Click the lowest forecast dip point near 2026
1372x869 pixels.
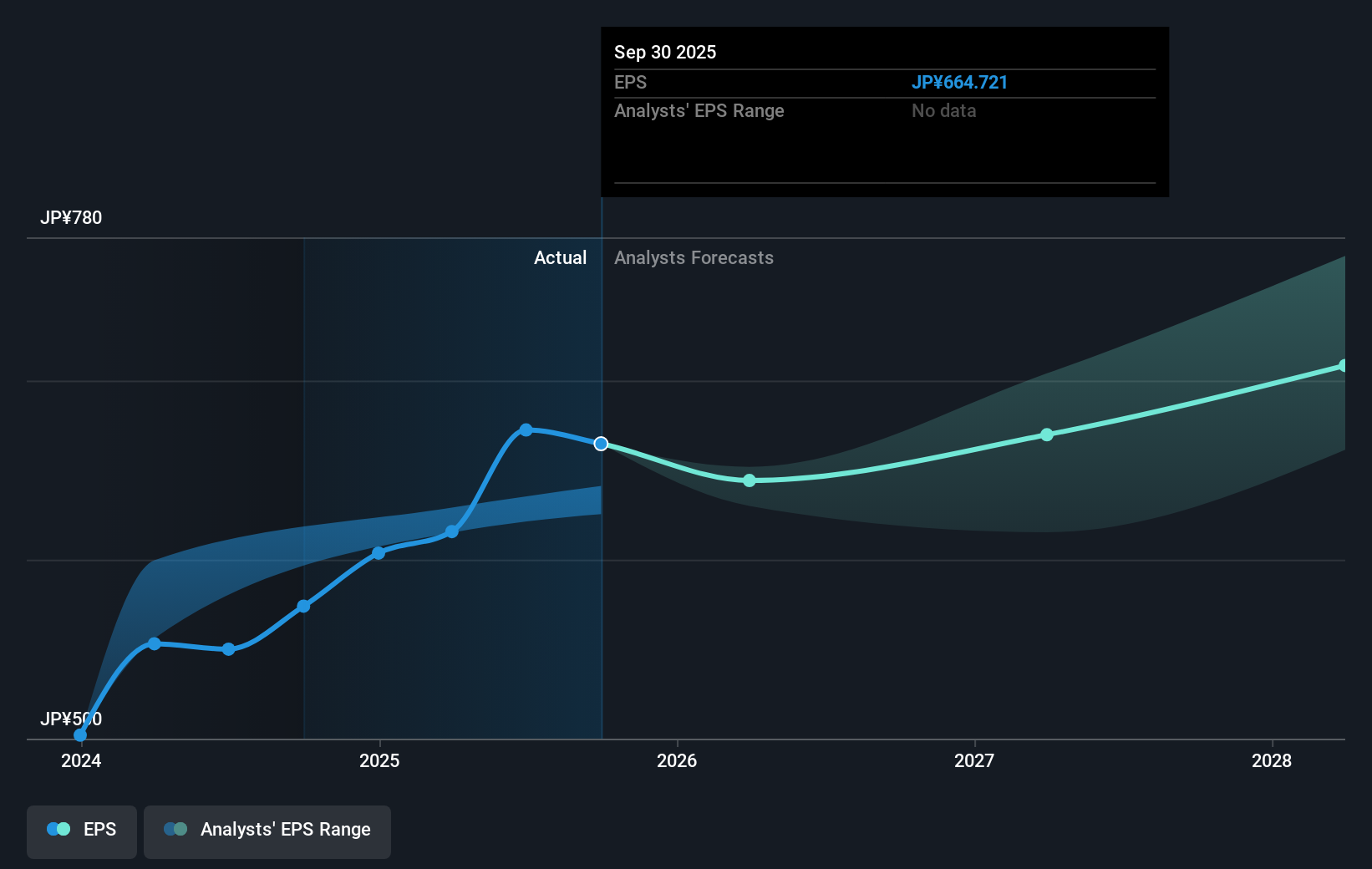[749, 480]
